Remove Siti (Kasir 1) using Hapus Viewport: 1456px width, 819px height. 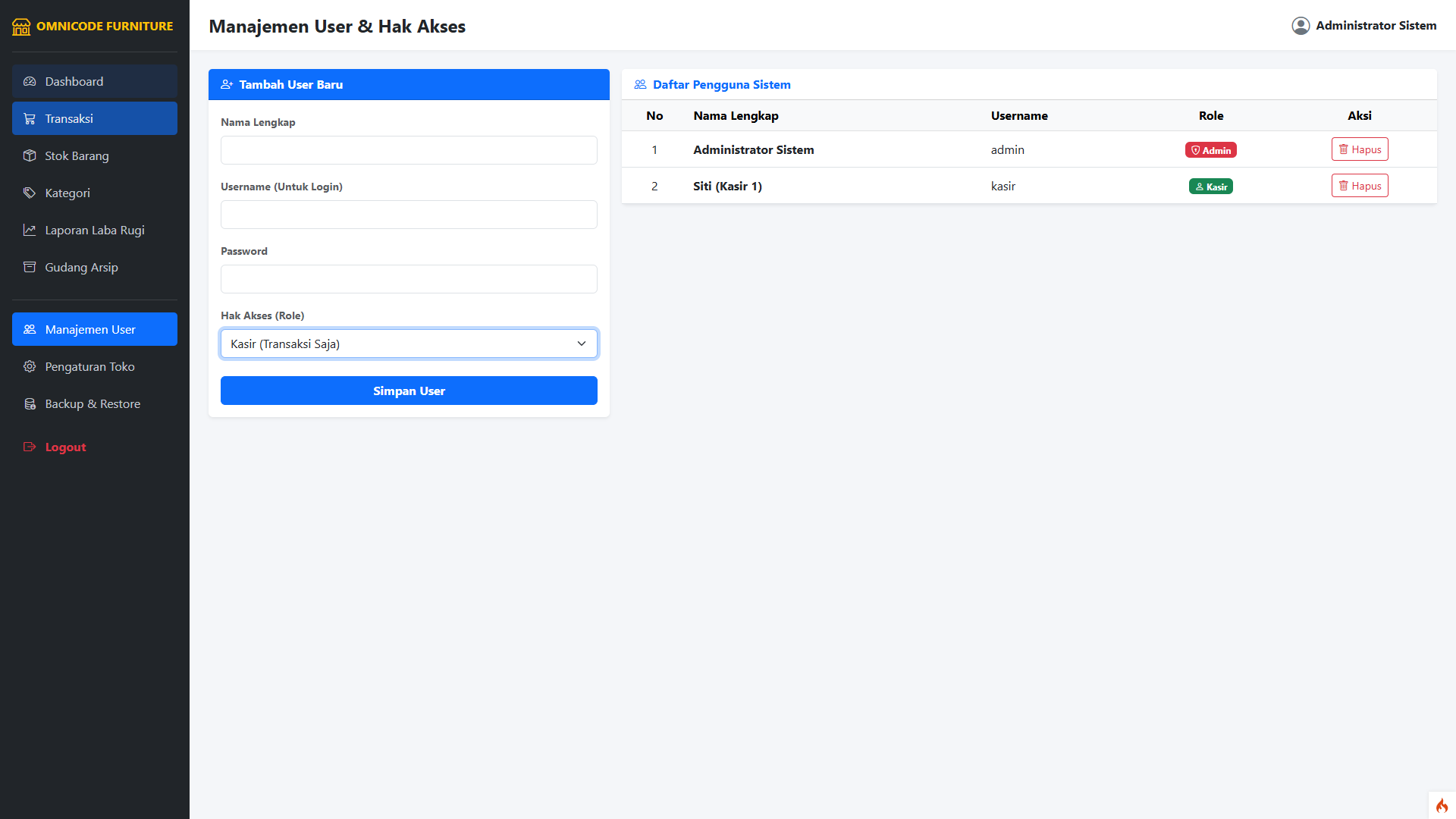pyautogui.click(x=1359, y=186)
